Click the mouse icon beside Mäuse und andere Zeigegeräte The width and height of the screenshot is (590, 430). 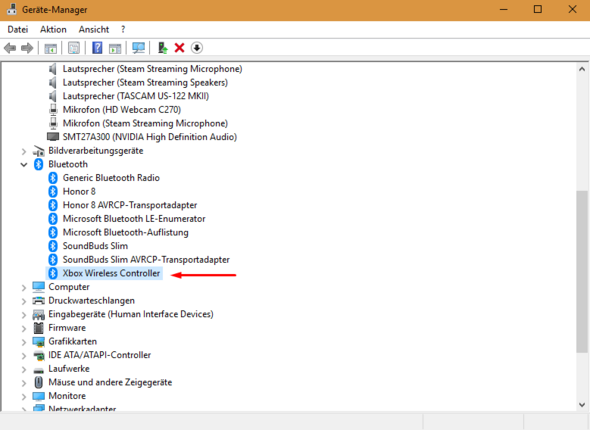point(38,382)
